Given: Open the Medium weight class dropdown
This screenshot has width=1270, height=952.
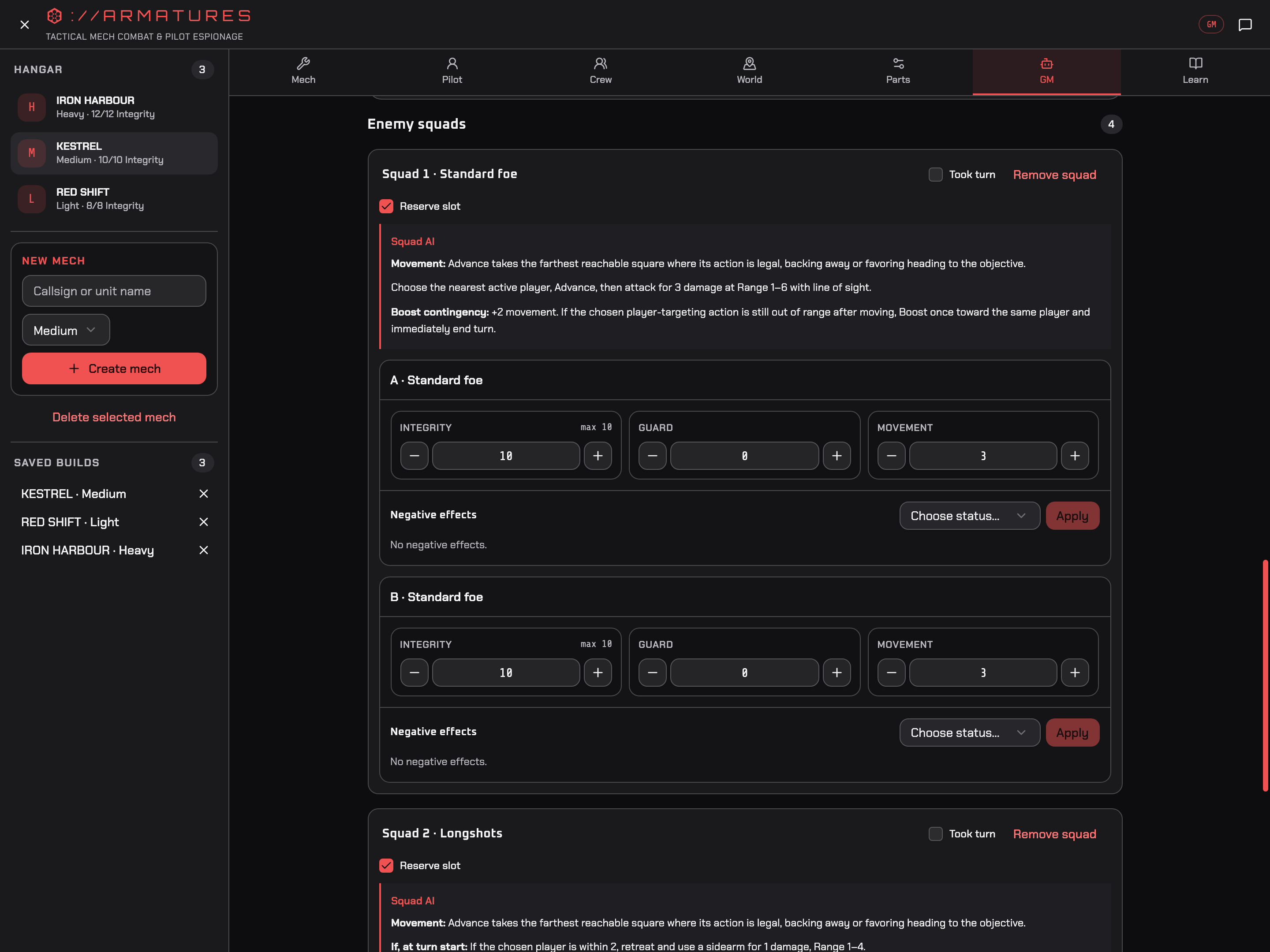Looking at the screenshot, I should tap(66, 330).
